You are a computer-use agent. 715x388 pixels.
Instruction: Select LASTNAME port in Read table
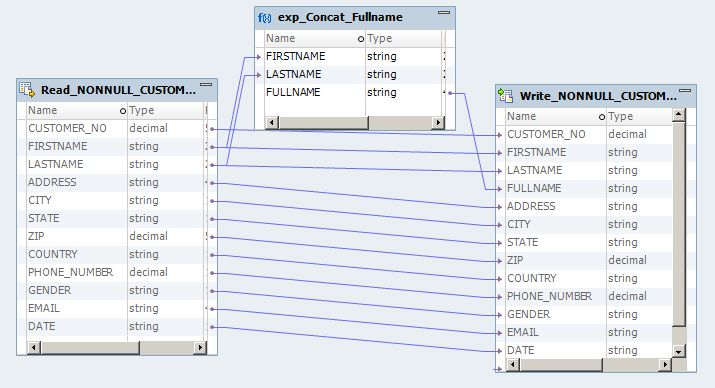coord(56,164)
